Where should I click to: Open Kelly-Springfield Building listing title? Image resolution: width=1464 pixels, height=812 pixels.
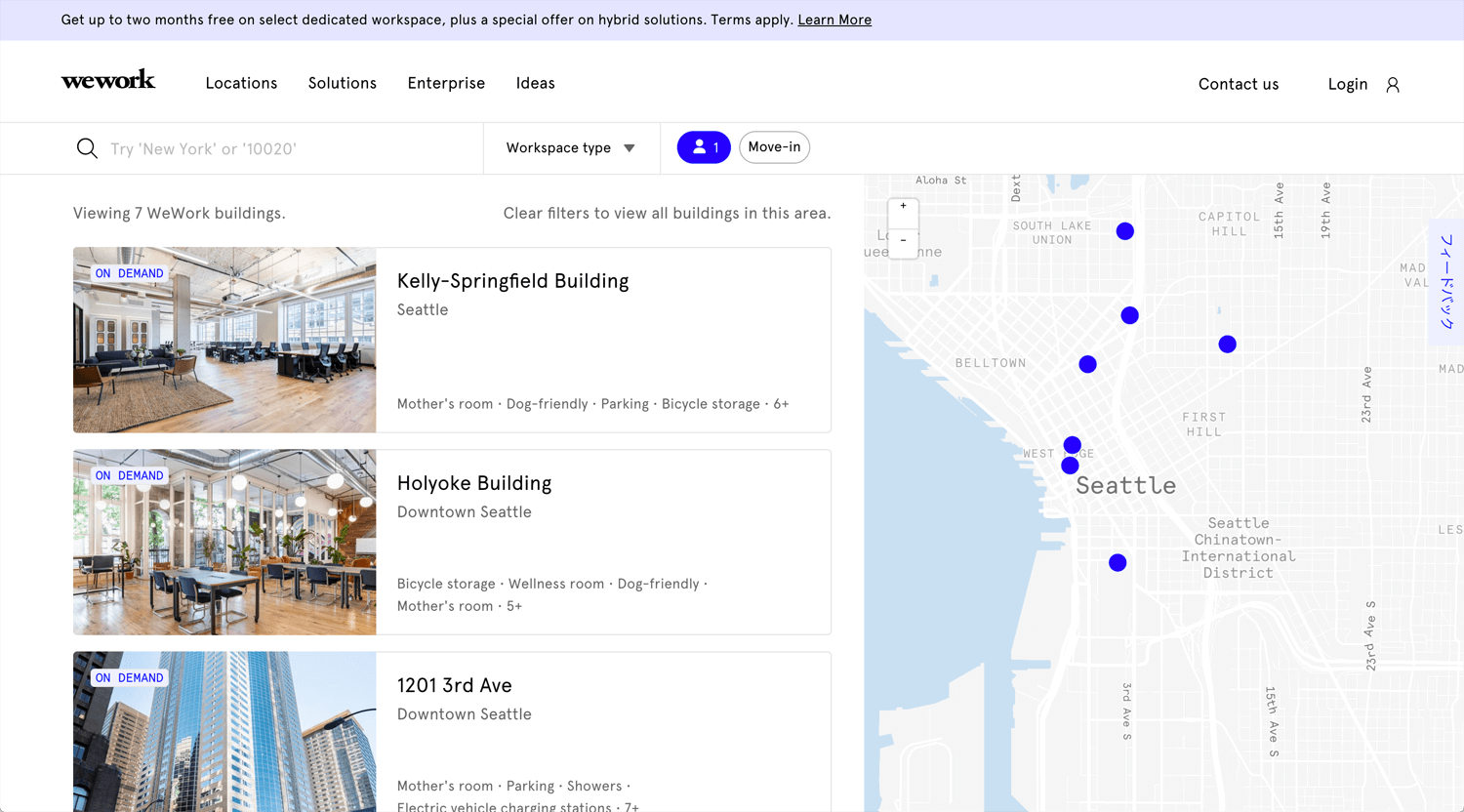click(x=512, y=281)
